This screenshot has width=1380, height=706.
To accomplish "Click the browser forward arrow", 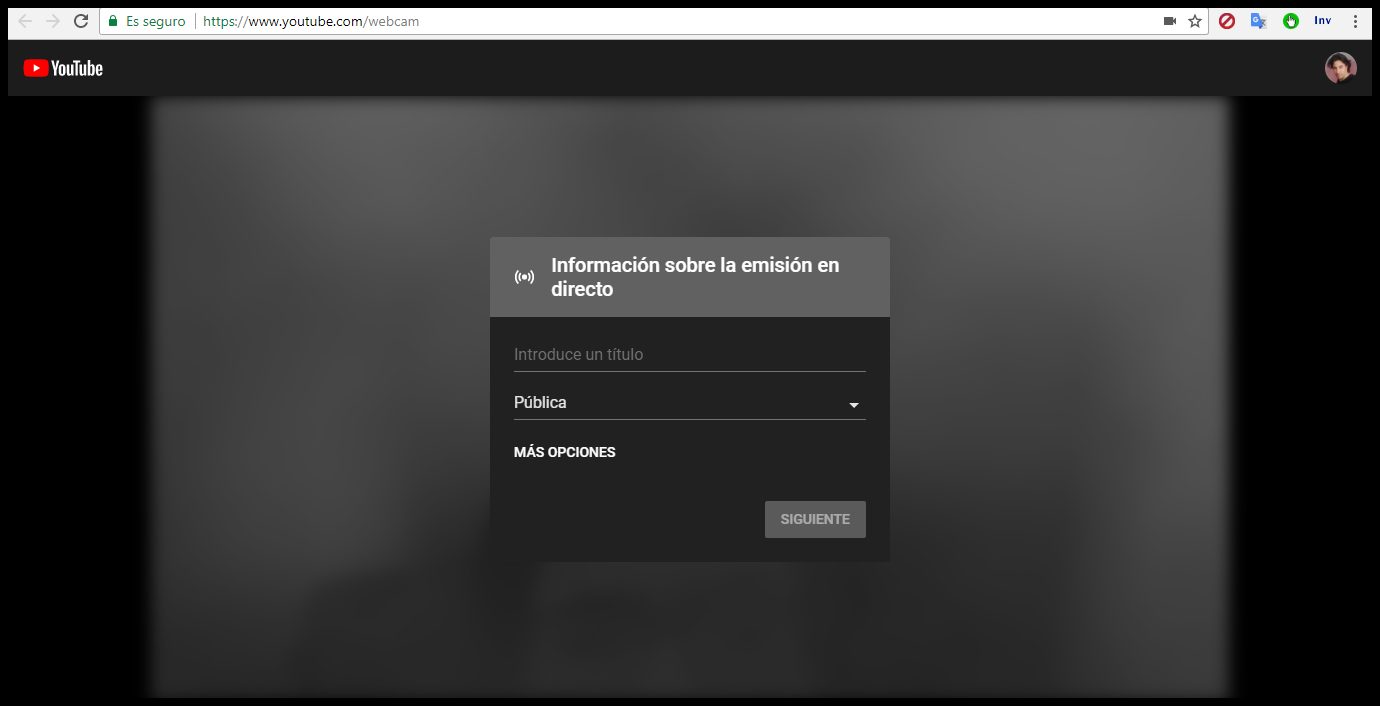I will coord(53,21).
